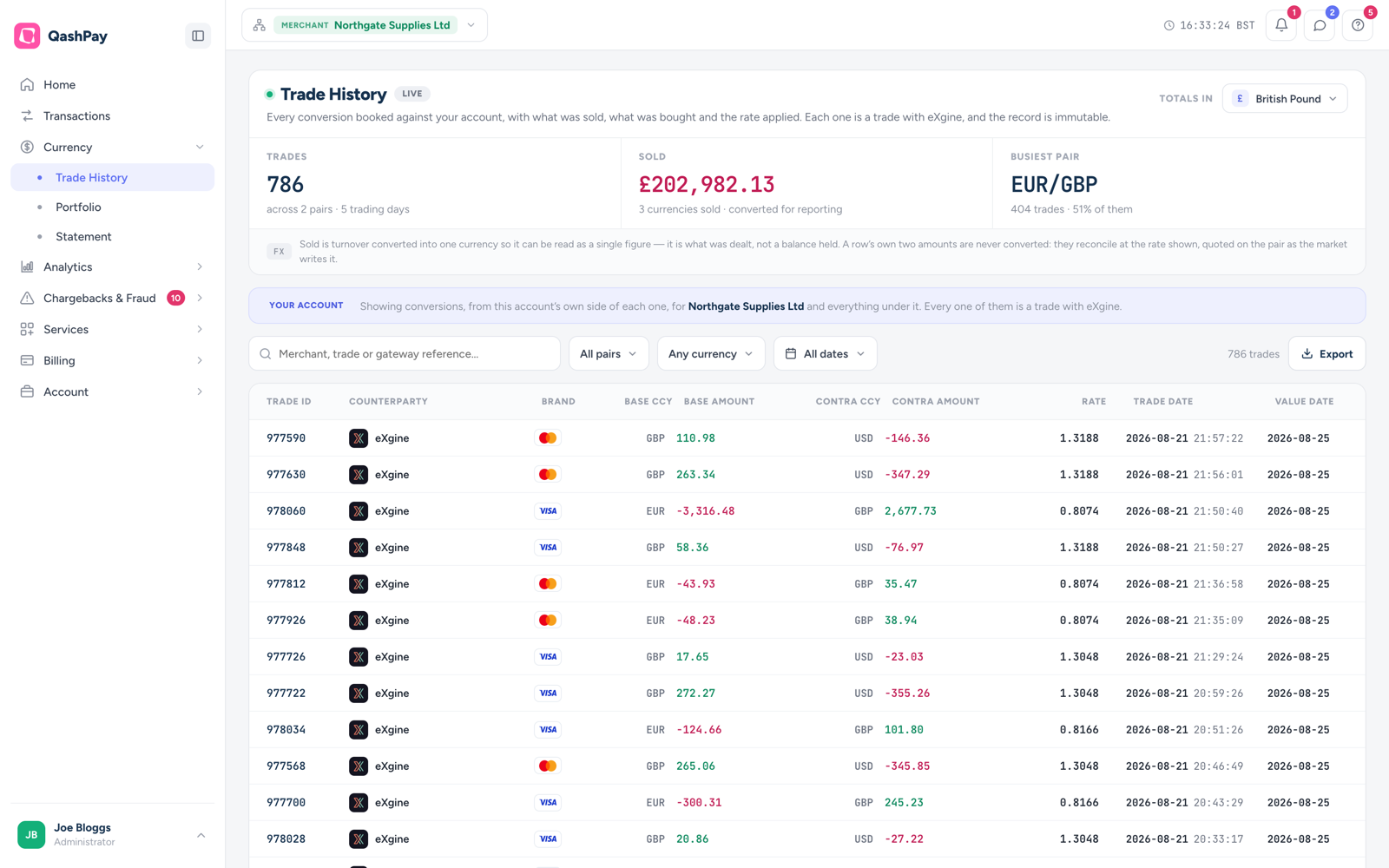Click the organization hierarchy icon
The height and width of the screenshot is (868, 1389).
click(x=259, y=25)
